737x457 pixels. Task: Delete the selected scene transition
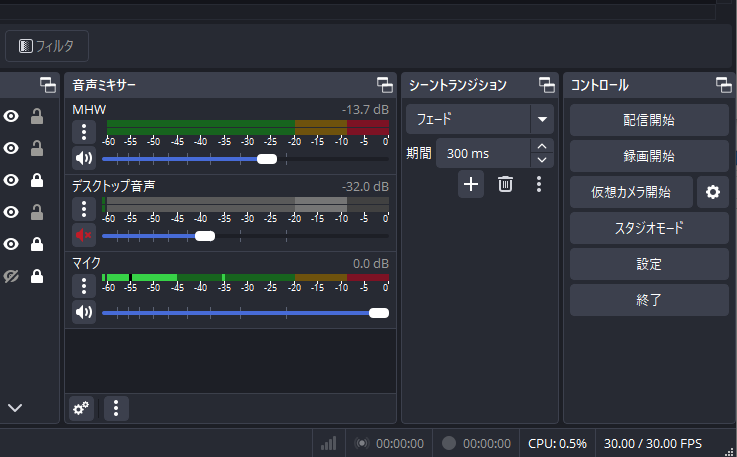(x=505, y=184)
